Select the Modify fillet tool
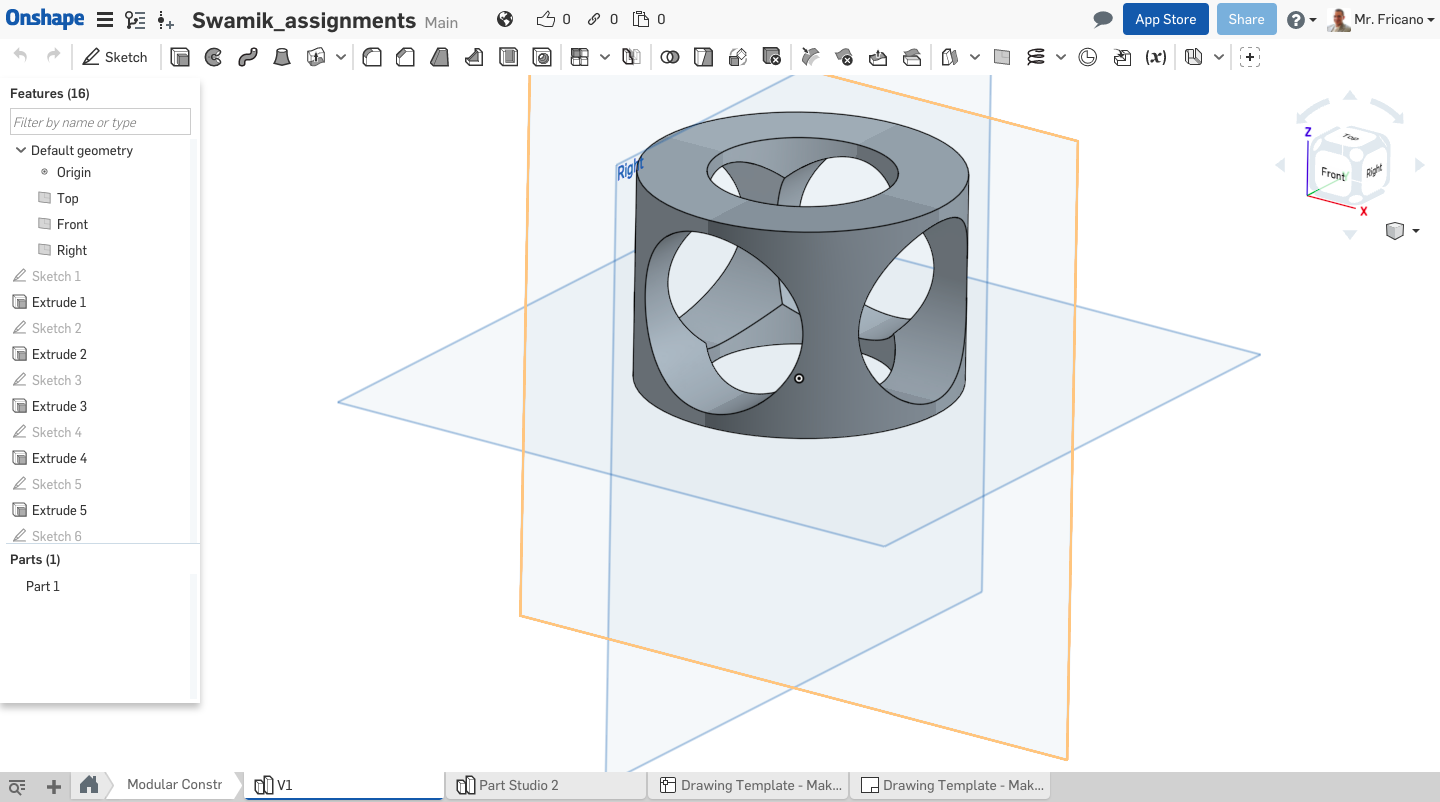1440x802 pixels. pos(811,57)
